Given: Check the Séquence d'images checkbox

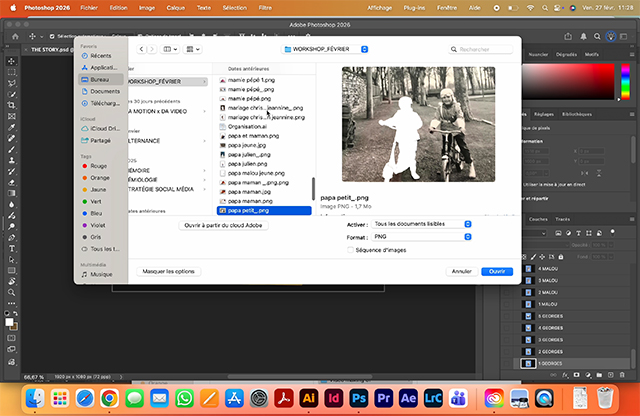Looking at the screenshot, I should [x=350, y=250].
